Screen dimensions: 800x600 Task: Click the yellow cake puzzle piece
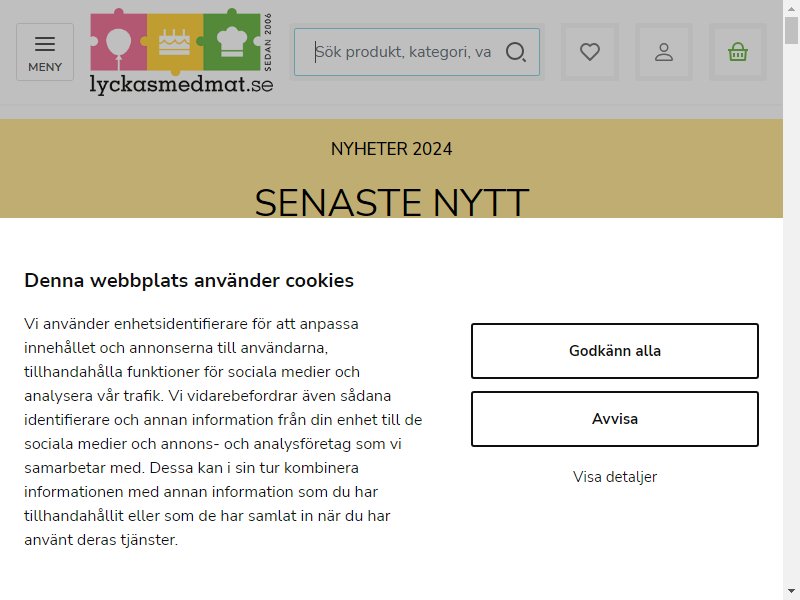coord(174,42)
